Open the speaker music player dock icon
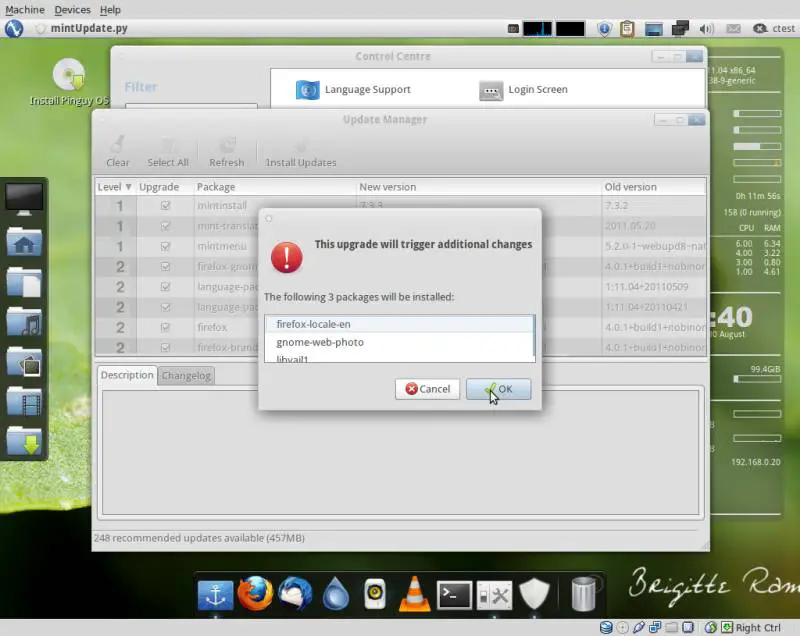Viewport: 800px width, 636px height. 375,594
